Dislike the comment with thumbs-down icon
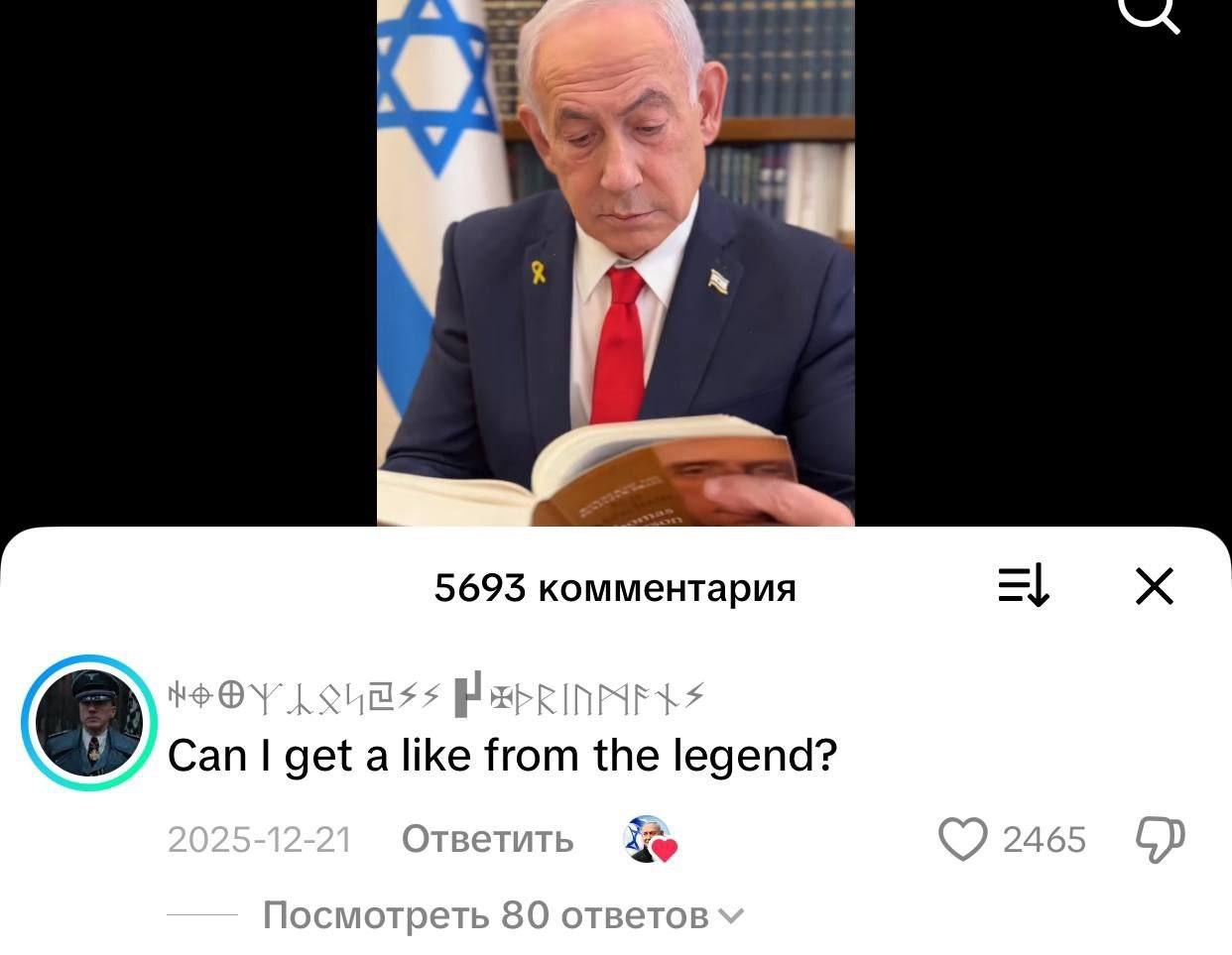Viewport: 1232px width, 955px height. (x=1161, y=840)
